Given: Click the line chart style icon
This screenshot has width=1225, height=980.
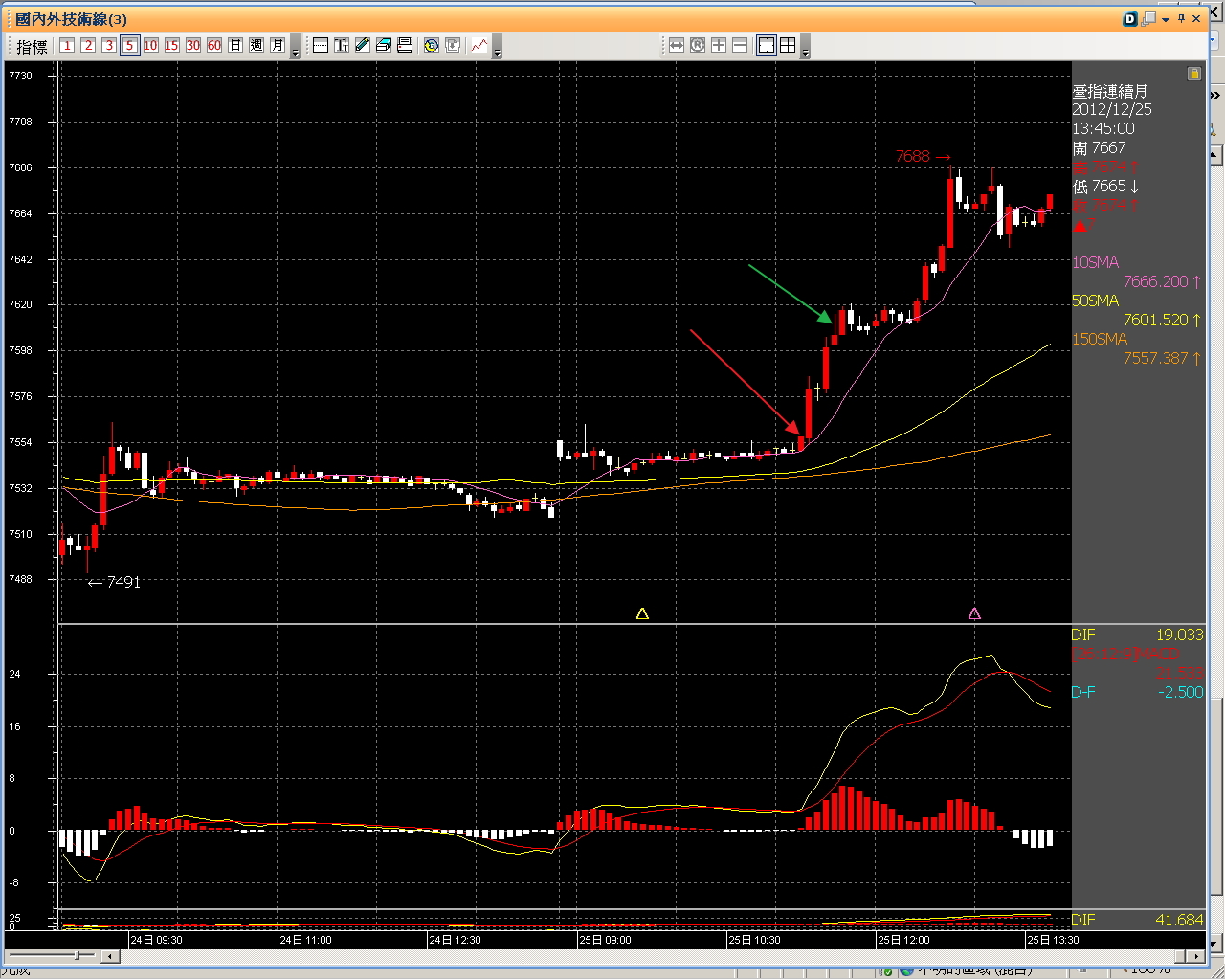Looking at the screenshot, I should 479,45.
